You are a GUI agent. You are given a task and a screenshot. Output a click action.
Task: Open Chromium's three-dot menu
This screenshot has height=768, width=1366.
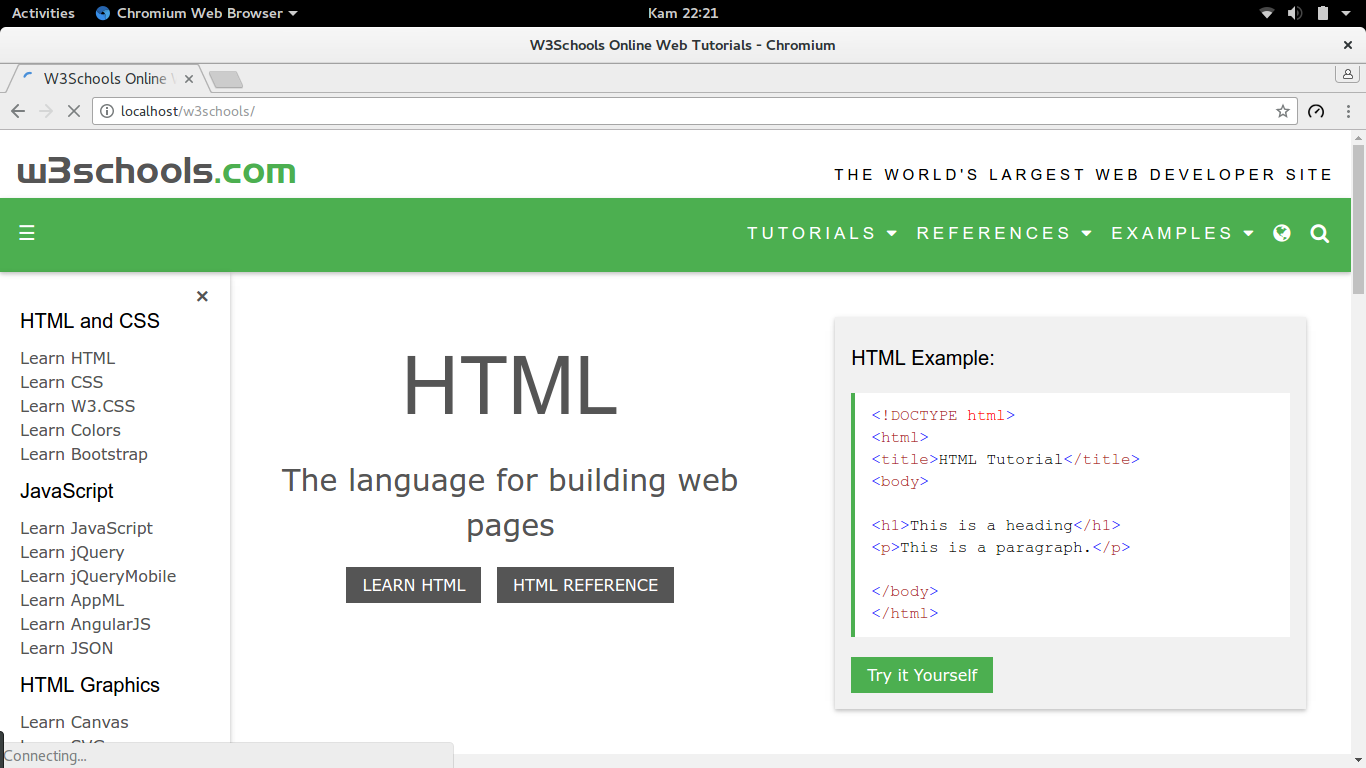click(1349, 111)
